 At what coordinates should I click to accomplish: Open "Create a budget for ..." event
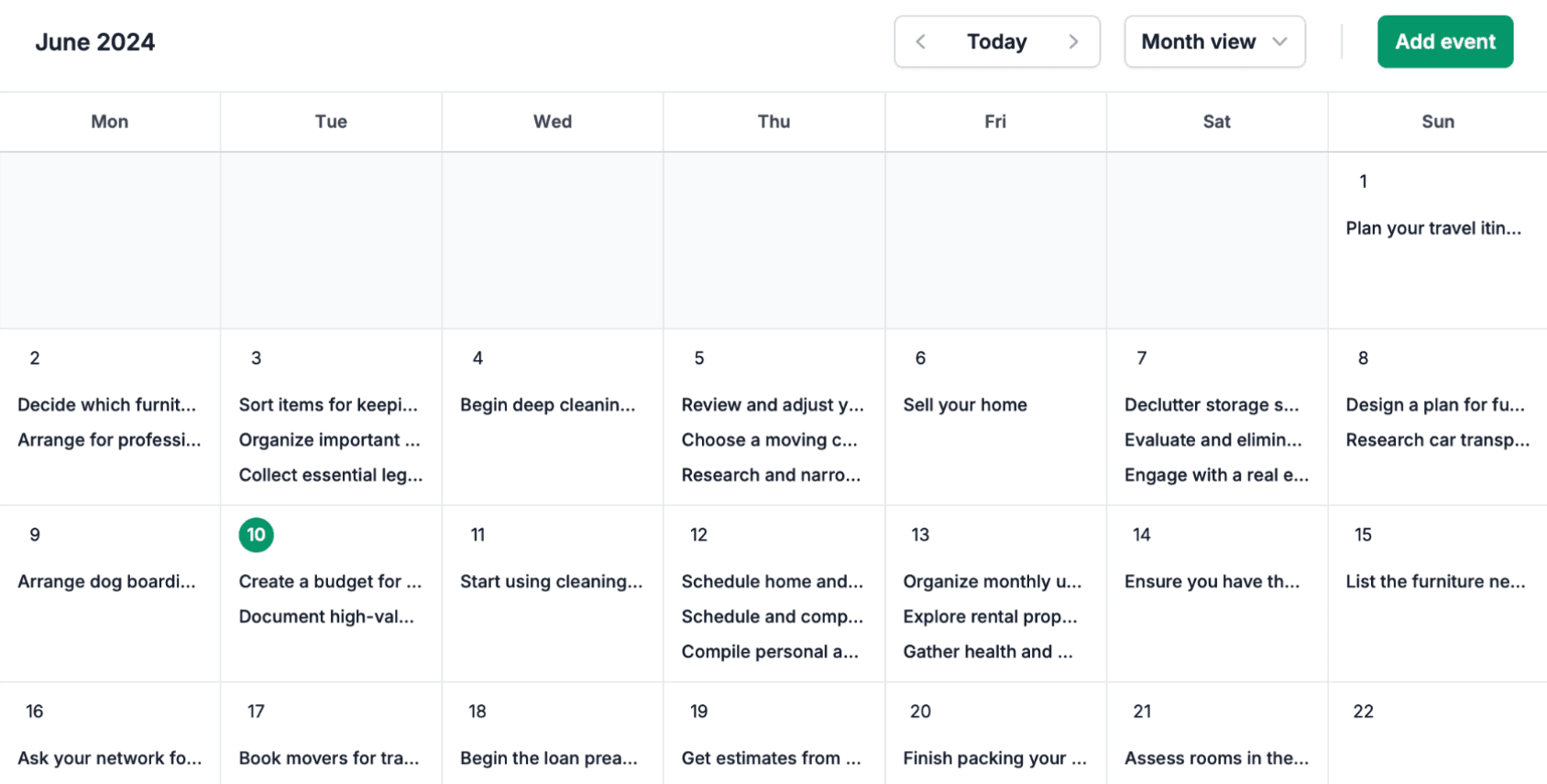pos(330,582)
